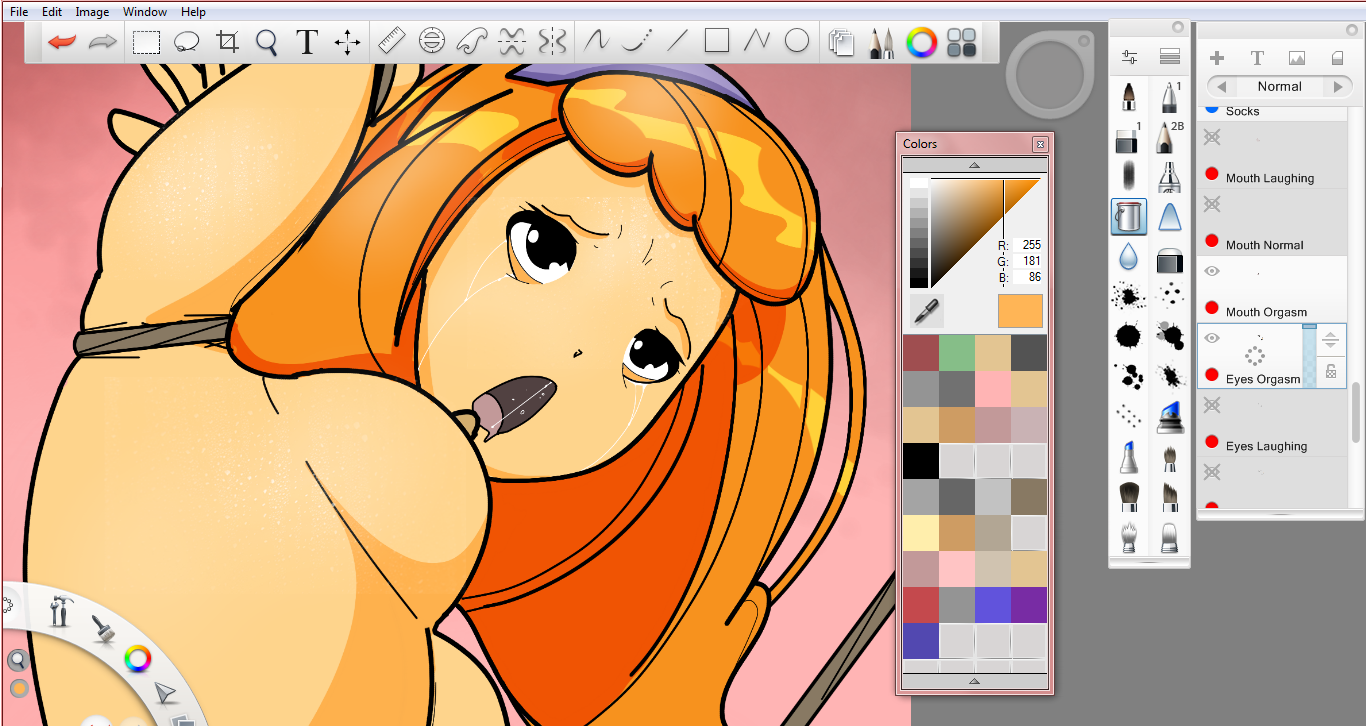1366x726 pixels.
Task: Choose the Rectangle draw style
Action: pyautogui.click(x=717, y=41)
